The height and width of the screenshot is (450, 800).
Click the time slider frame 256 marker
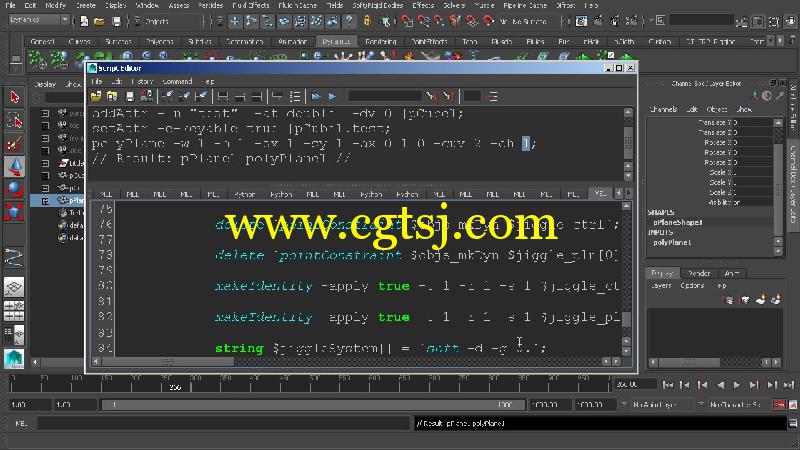[175, 387]
